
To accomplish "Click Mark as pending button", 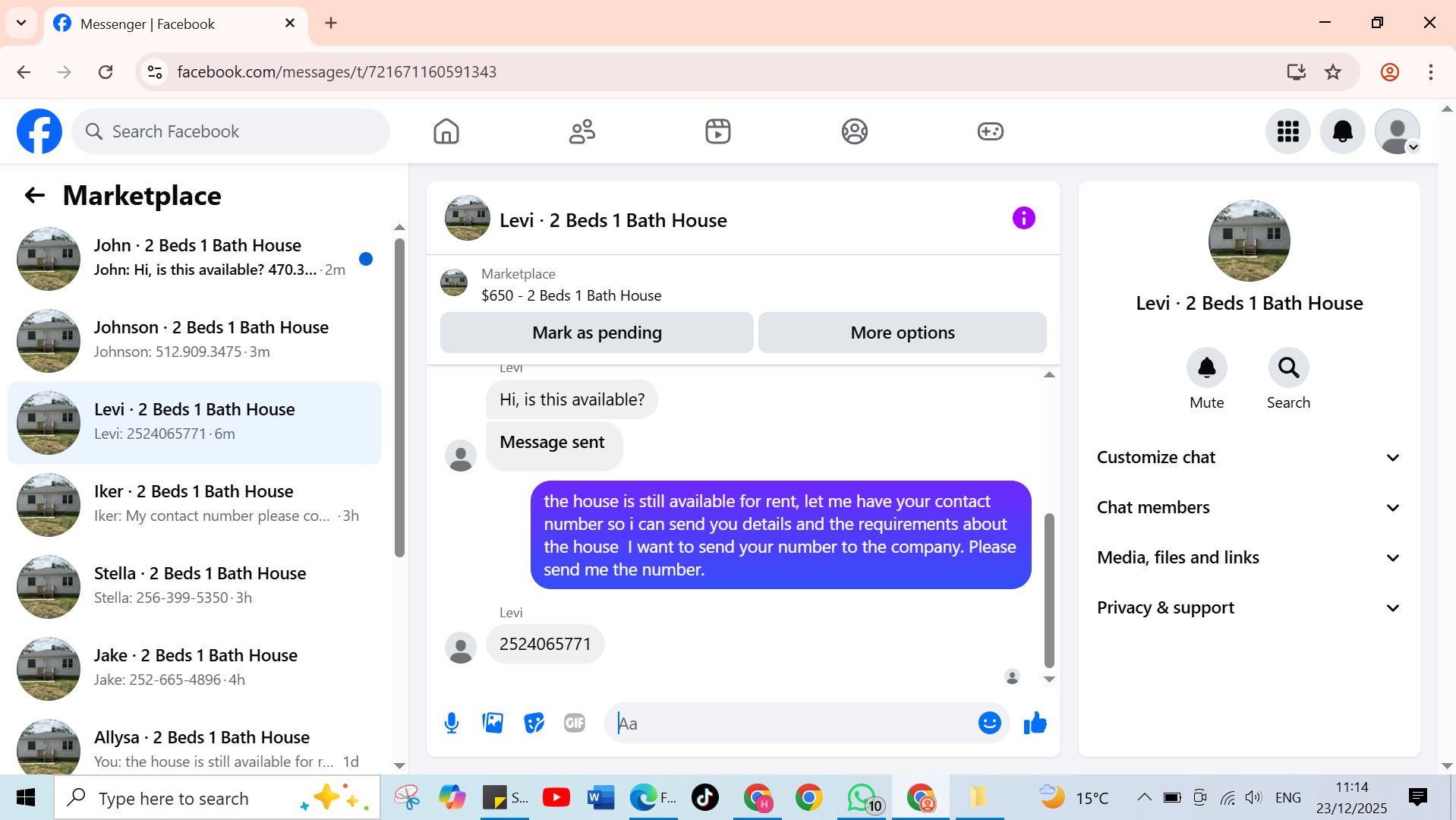I will pos(597,333).
